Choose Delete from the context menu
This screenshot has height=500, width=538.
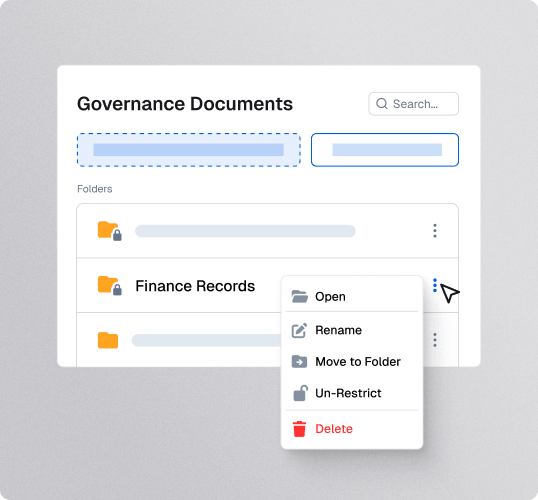[x=352, y=429]
